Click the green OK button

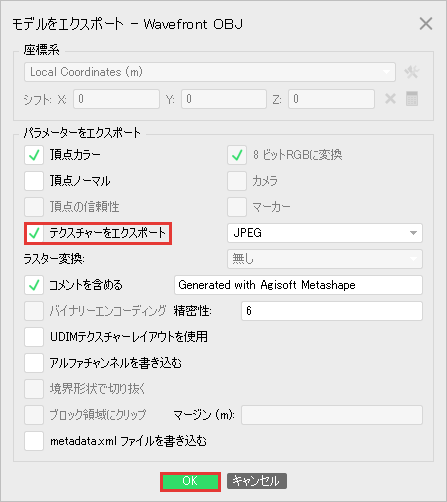point(190,481)
